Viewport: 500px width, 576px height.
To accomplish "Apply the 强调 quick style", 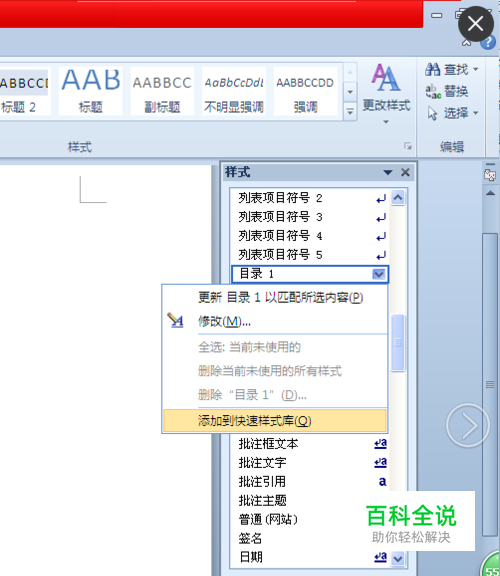I will (x=305, y=91).
